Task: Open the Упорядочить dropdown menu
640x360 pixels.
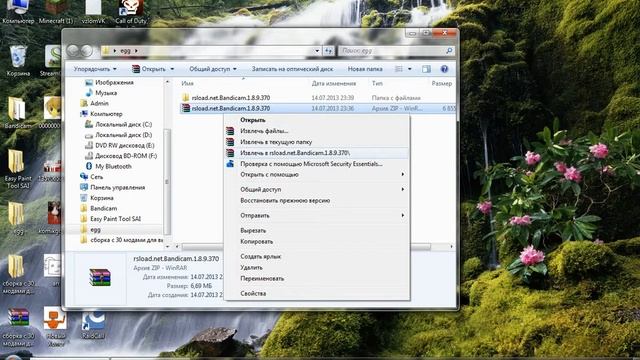Action: (95, 69)
